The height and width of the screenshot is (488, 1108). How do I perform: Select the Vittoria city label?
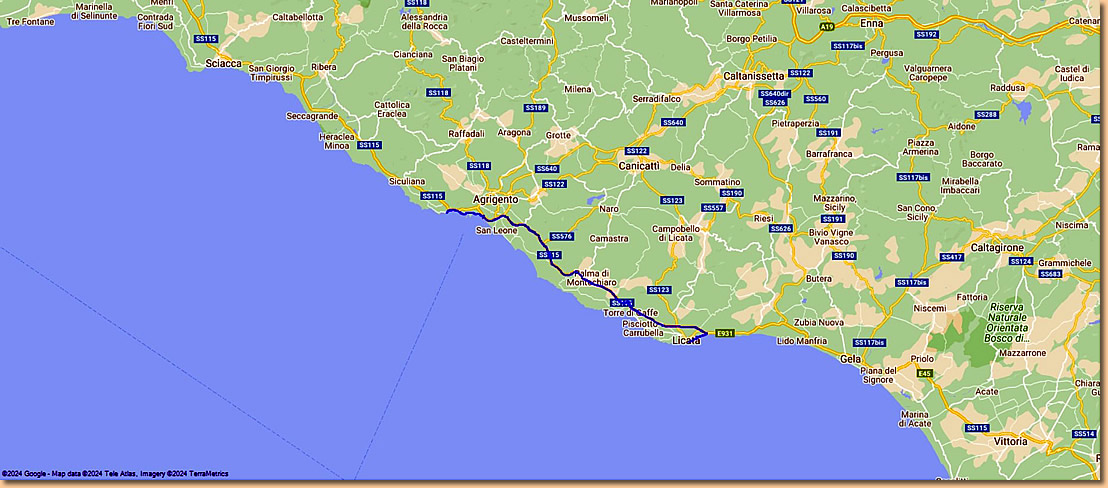pos(1010,441)
